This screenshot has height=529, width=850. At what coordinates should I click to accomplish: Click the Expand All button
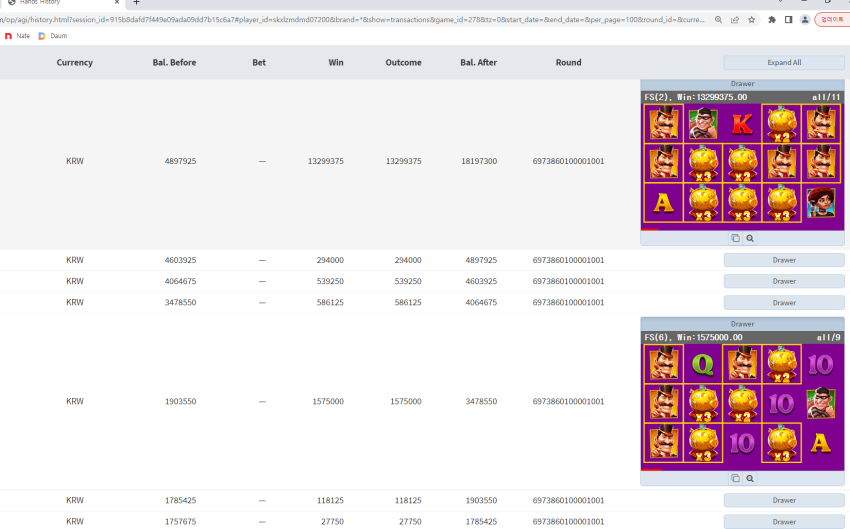(x=784, y=62)
